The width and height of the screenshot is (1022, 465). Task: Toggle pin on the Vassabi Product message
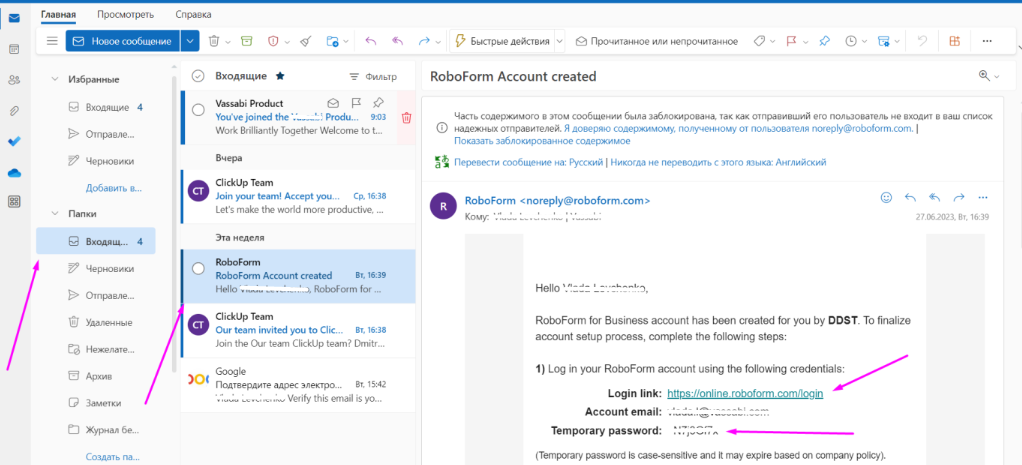[x=377, y=103]
